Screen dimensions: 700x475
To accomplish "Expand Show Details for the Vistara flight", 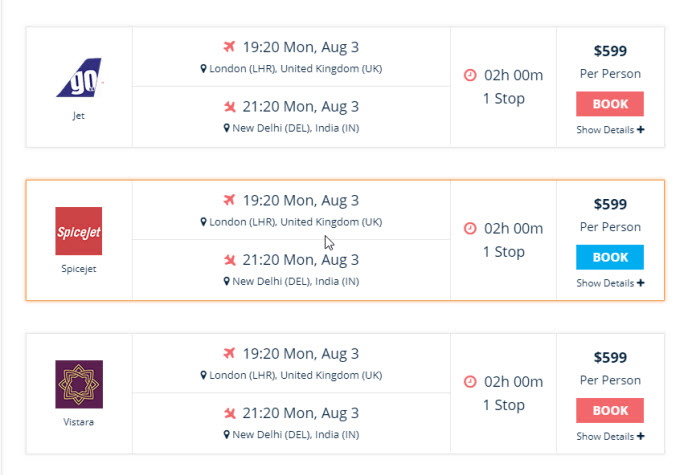I will (x=610, y=436).
